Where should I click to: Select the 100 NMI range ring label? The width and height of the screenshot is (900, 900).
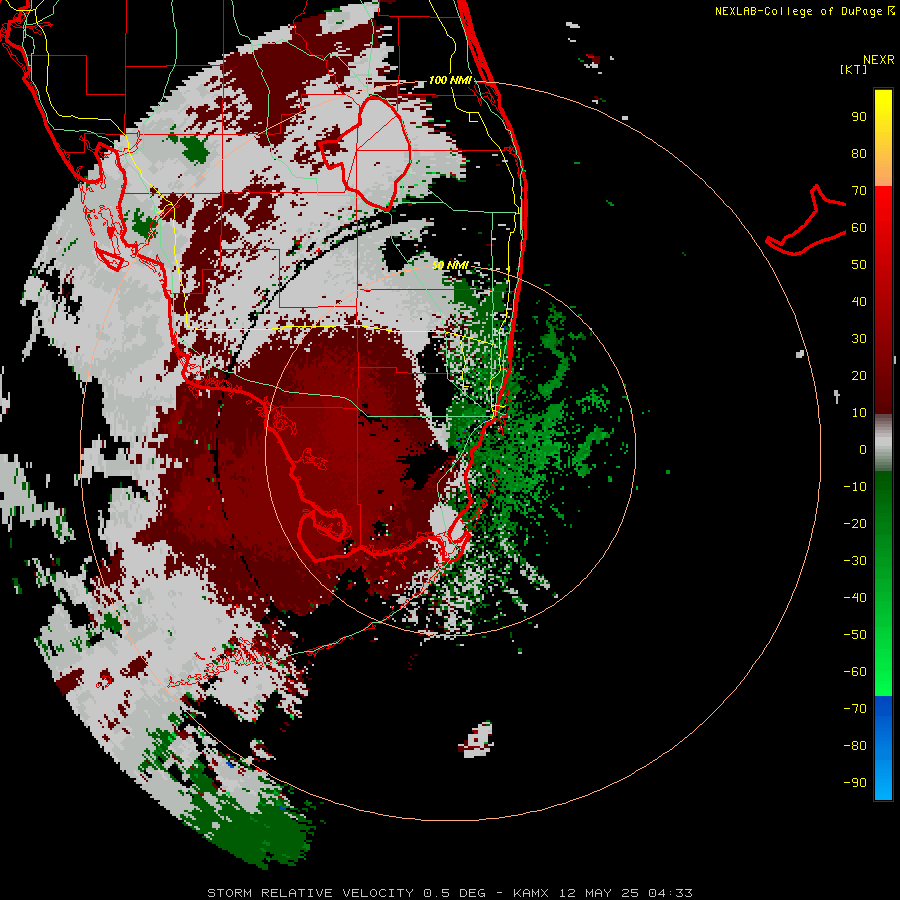pos(450,80)
